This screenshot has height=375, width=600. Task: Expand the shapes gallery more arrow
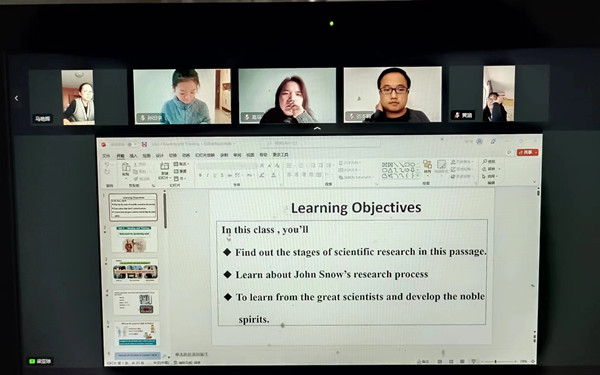point(418,176)
